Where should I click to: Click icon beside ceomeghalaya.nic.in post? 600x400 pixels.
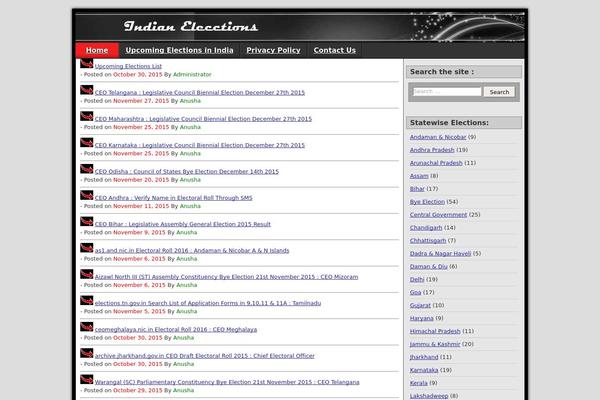click(86, 327)
